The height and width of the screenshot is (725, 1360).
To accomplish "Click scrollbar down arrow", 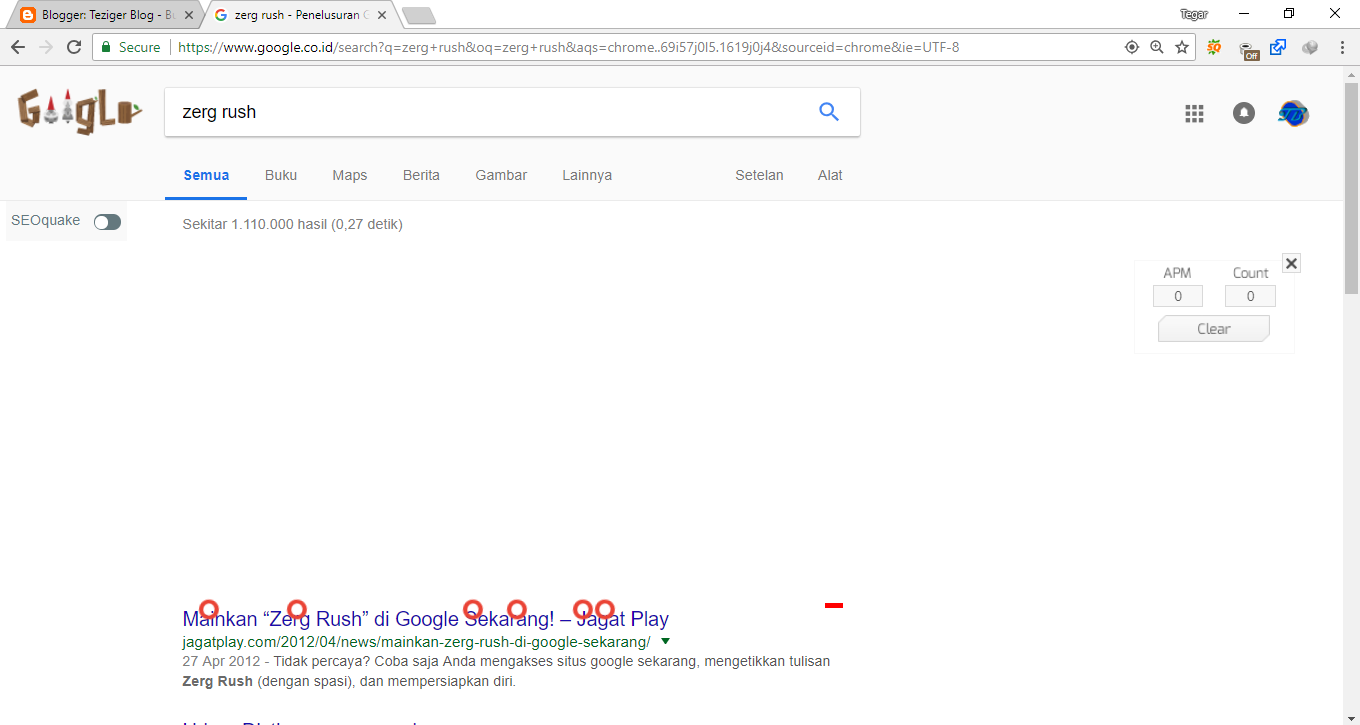I will (1351, 716).
